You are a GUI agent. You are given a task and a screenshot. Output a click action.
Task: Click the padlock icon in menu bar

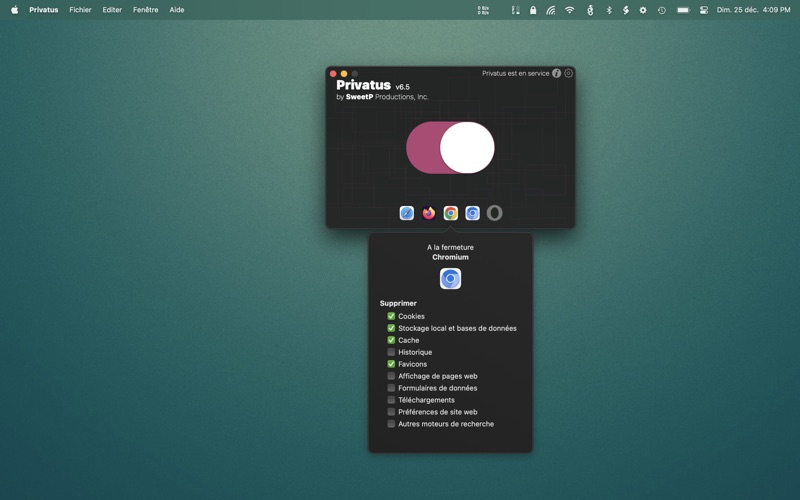(533, 10)
